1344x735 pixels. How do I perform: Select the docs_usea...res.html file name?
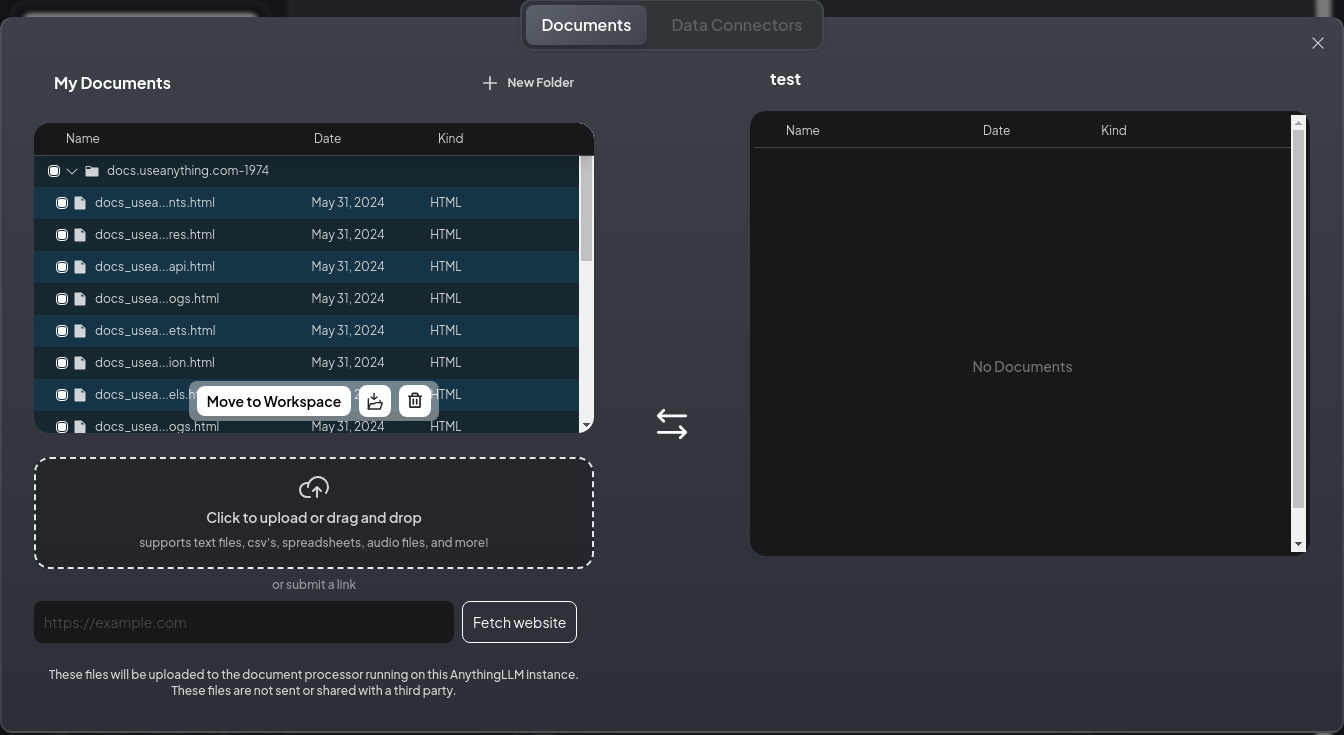click(155, 235)
